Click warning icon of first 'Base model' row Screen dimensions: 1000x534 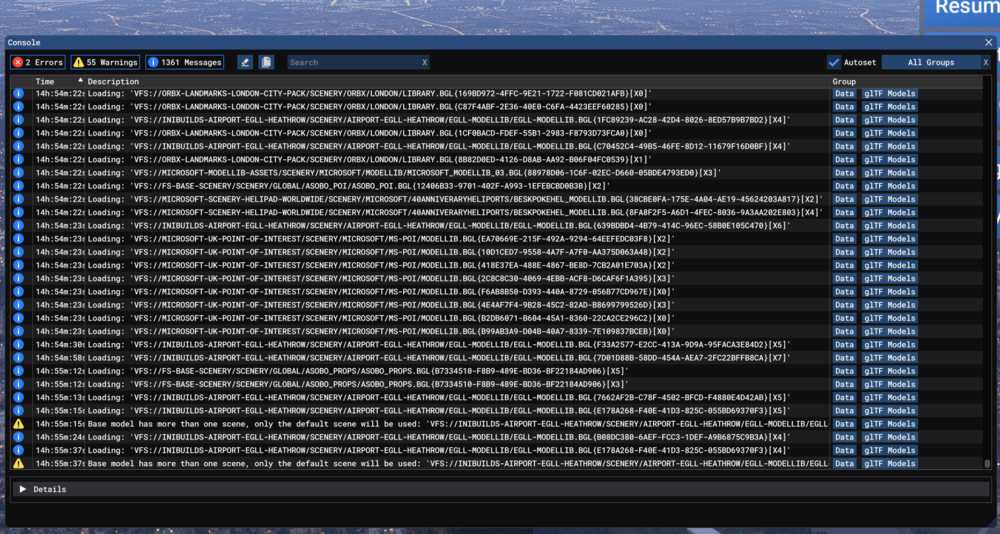pos(18,424)
